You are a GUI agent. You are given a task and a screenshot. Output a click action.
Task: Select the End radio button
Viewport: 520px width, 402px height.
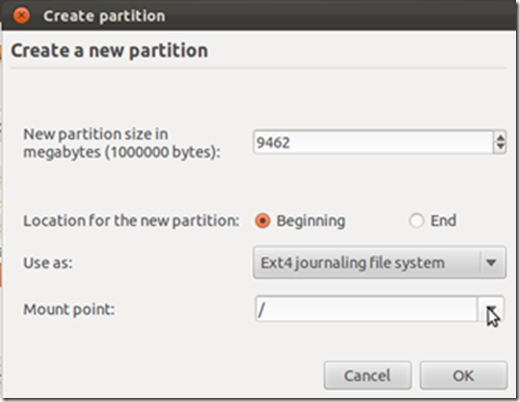click(416, 221)
